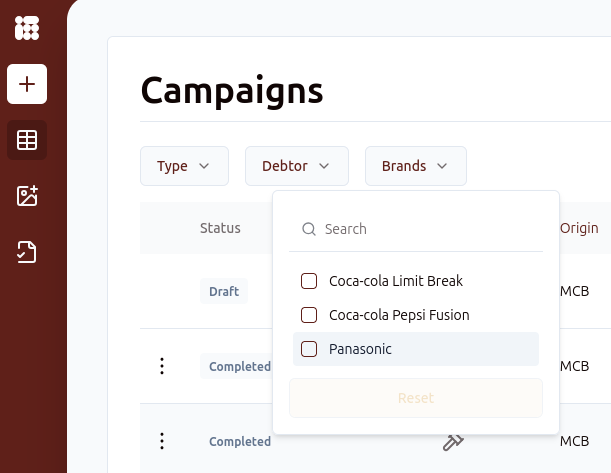Open three-dot menu for first Completed row
611x473 pixels.
click(x=162, y=366)
